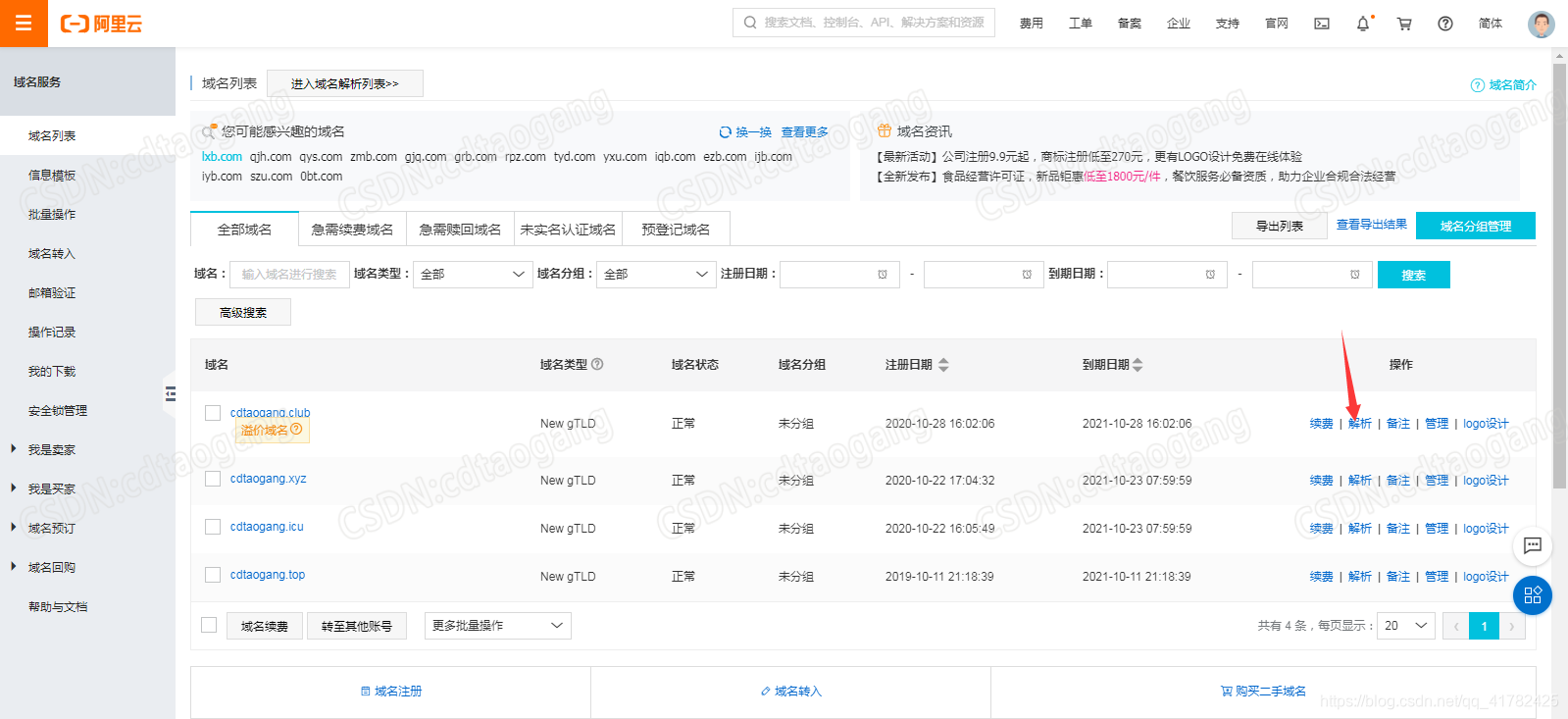The height and width of the screenshot is (719, 1568).
Task: Click the 换一换 refresh icon
Action: point(726,131)
